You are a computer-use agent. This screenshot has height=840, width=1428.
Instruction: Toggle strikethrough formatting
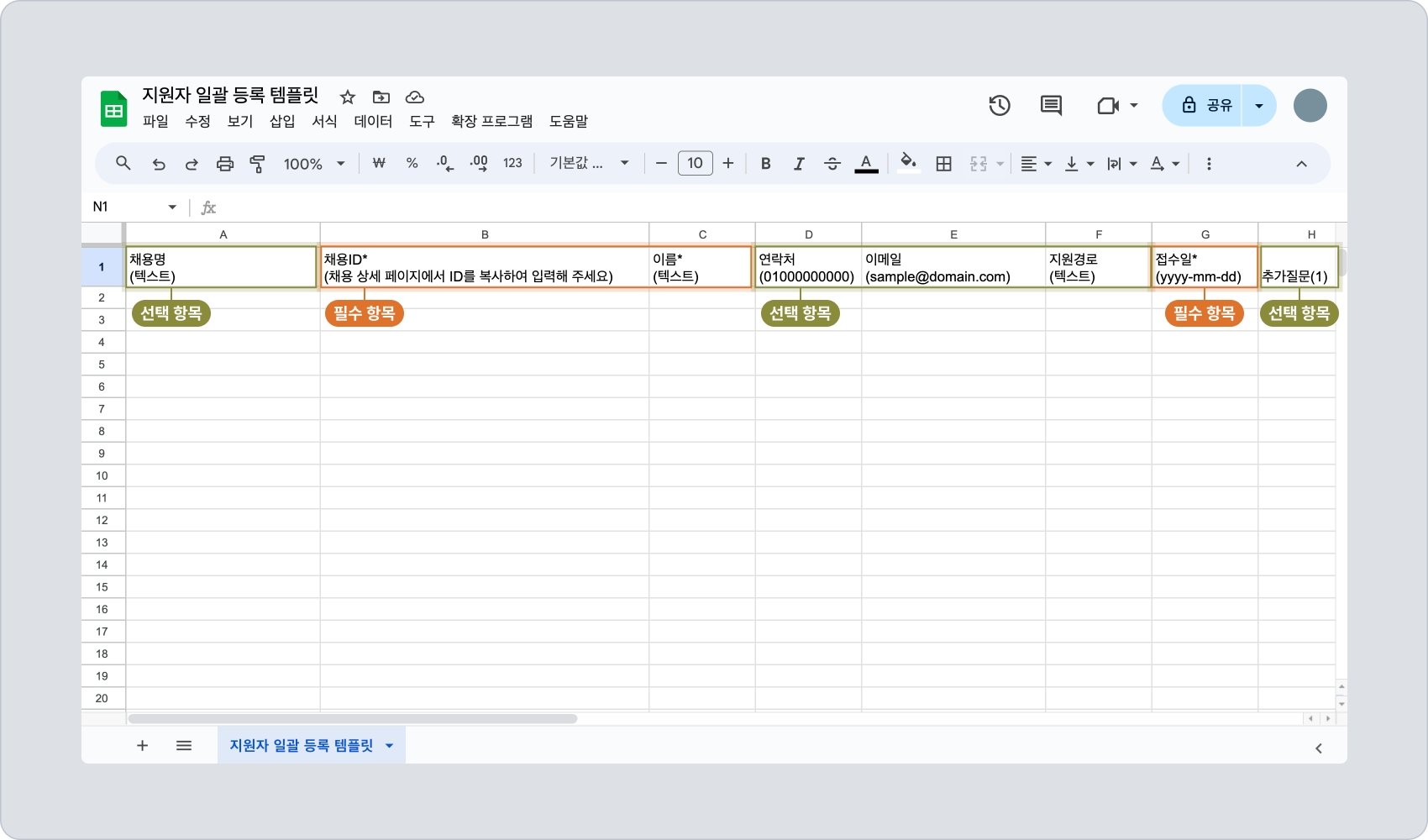832,164
